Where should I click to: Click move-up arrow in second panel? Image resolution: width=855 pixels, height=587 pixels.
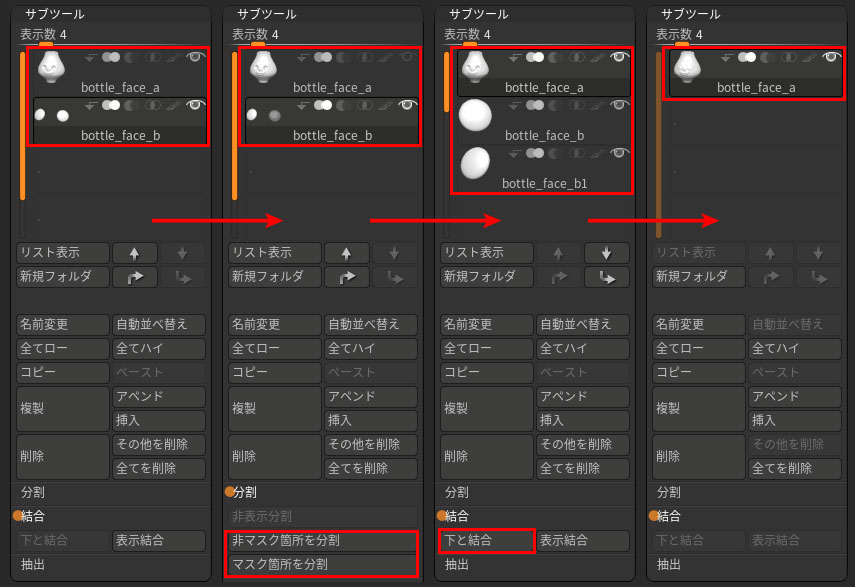[347, 253]
